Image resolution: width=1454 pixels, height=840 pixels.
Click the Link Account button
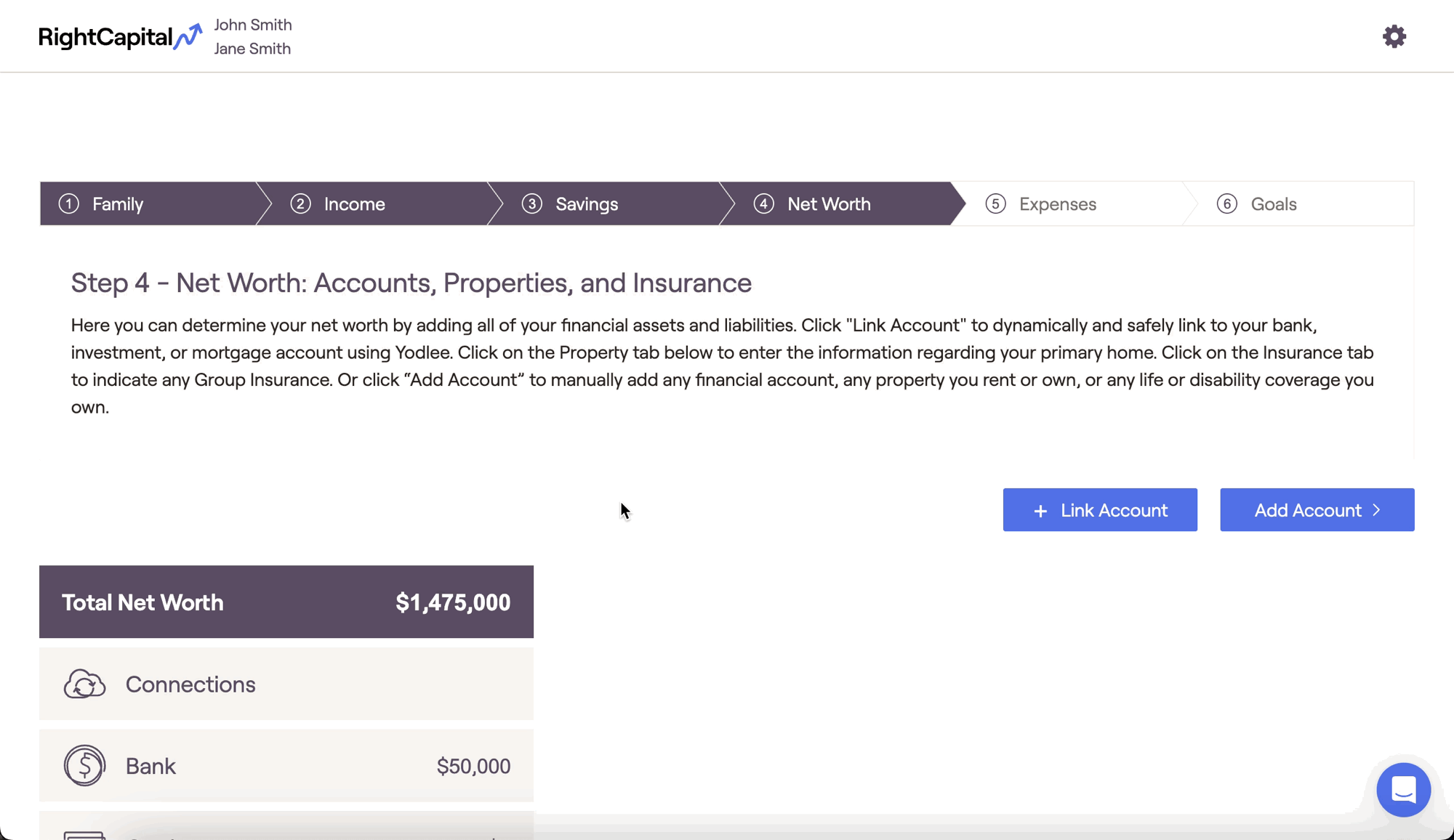coord(1100,510)
